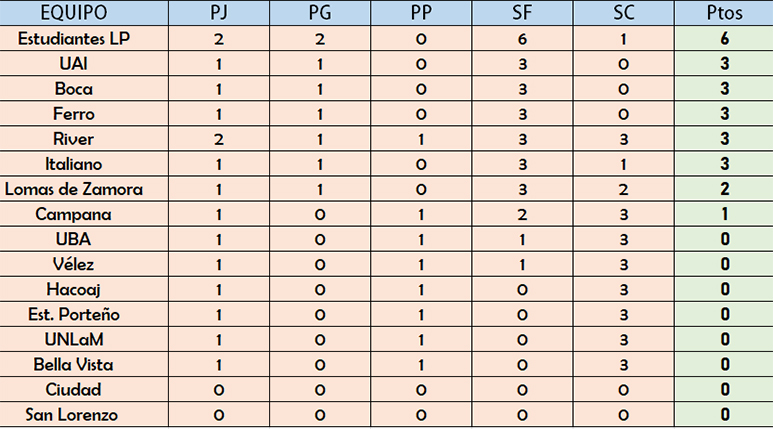Select the PP column header

[x=421, y=12]
